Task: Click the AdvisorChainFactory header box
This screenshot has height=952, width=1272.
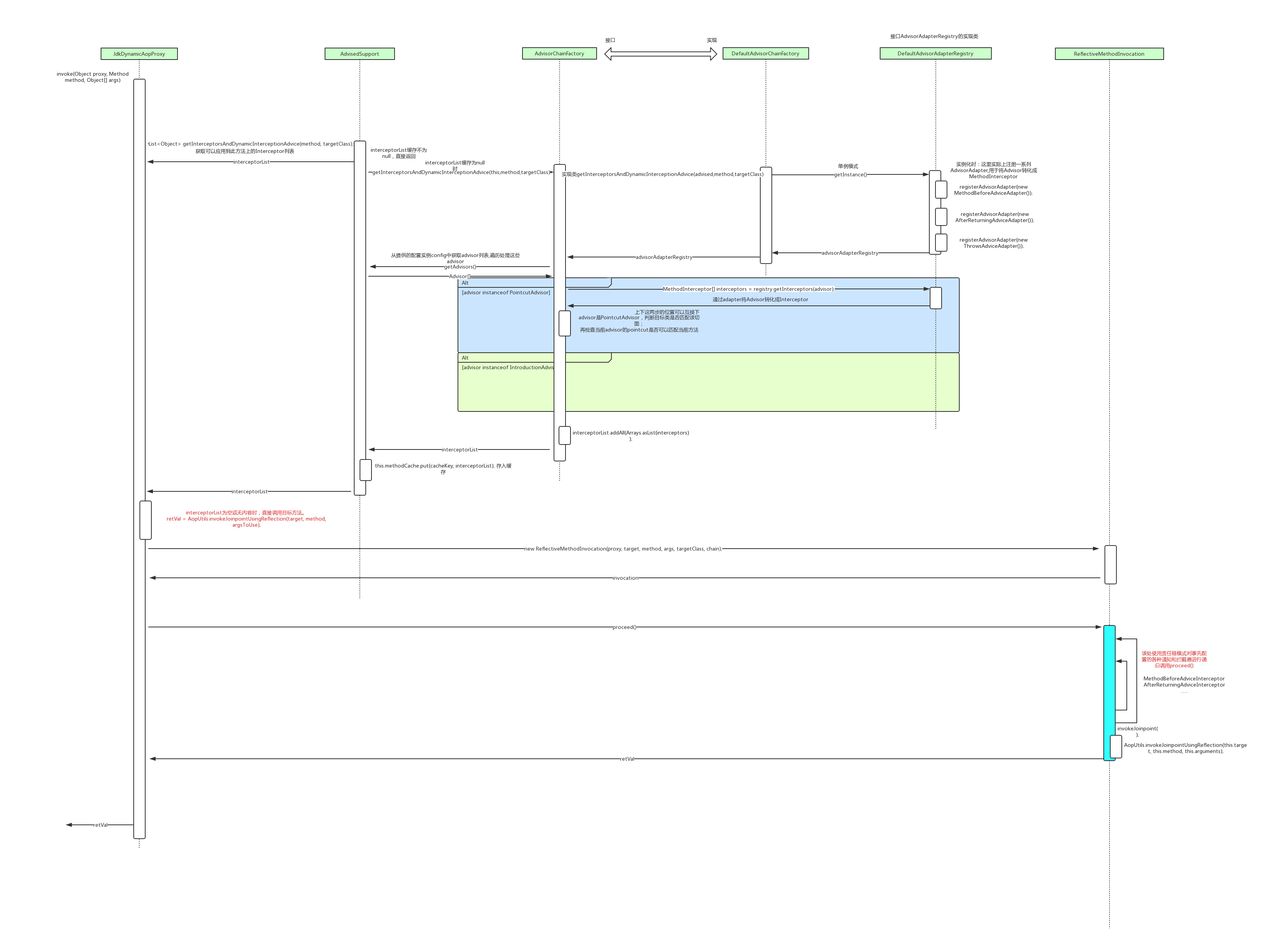Action: coord(559,53)
